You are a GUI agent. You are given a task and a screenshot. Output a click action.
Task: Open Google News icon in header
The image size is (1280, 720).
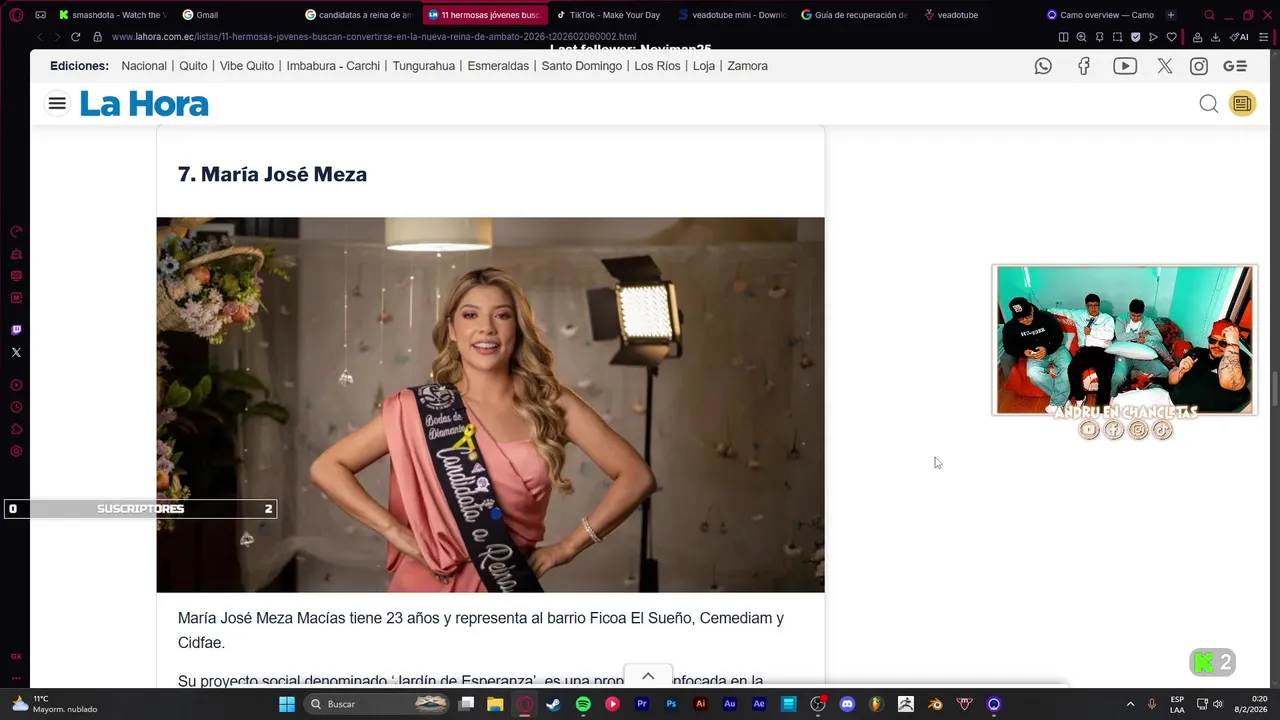tap(1235, 66)
